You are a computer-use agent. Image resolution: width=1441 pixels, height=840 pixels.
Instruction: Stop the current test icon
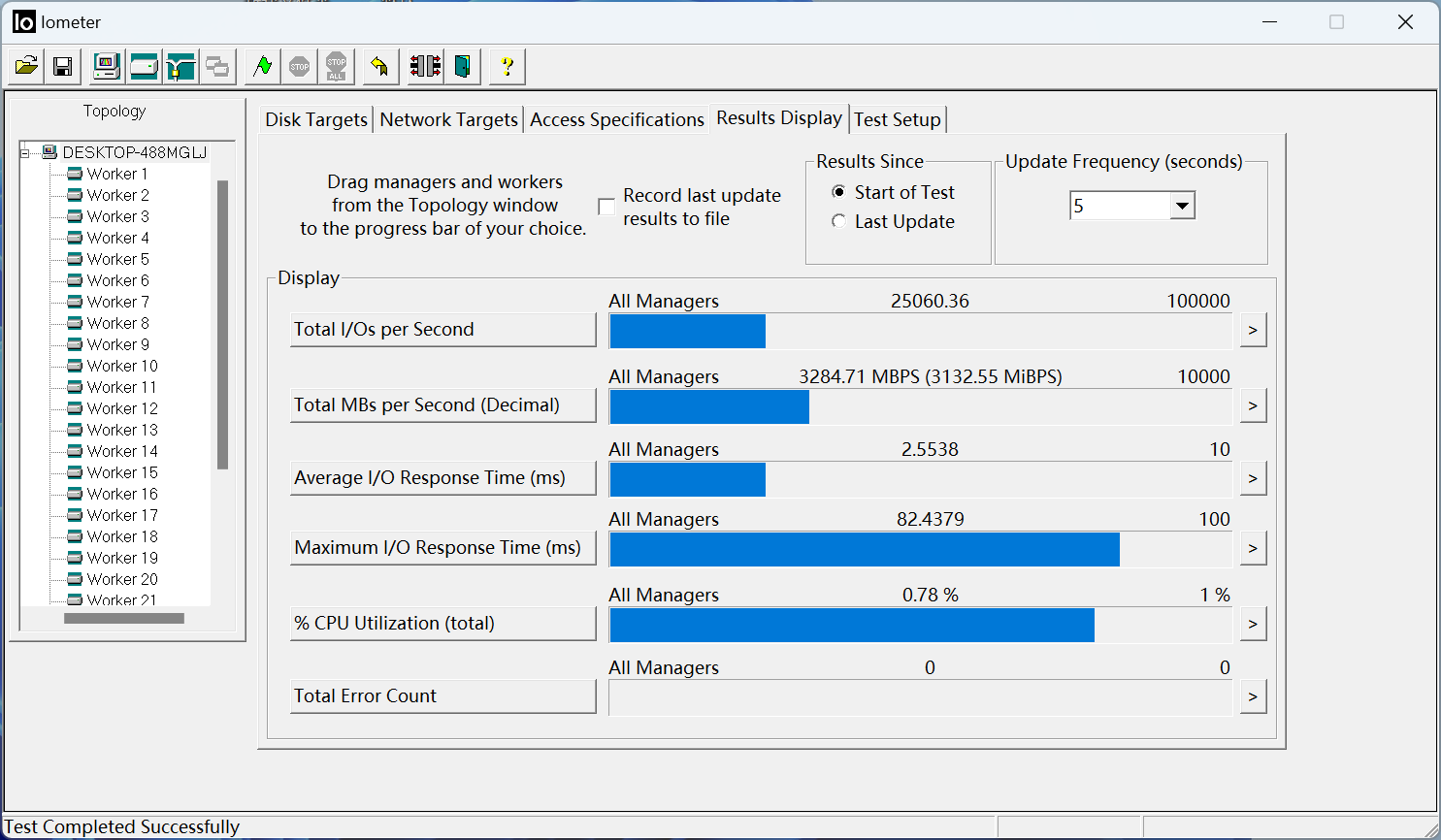click(x=299, y=66)
